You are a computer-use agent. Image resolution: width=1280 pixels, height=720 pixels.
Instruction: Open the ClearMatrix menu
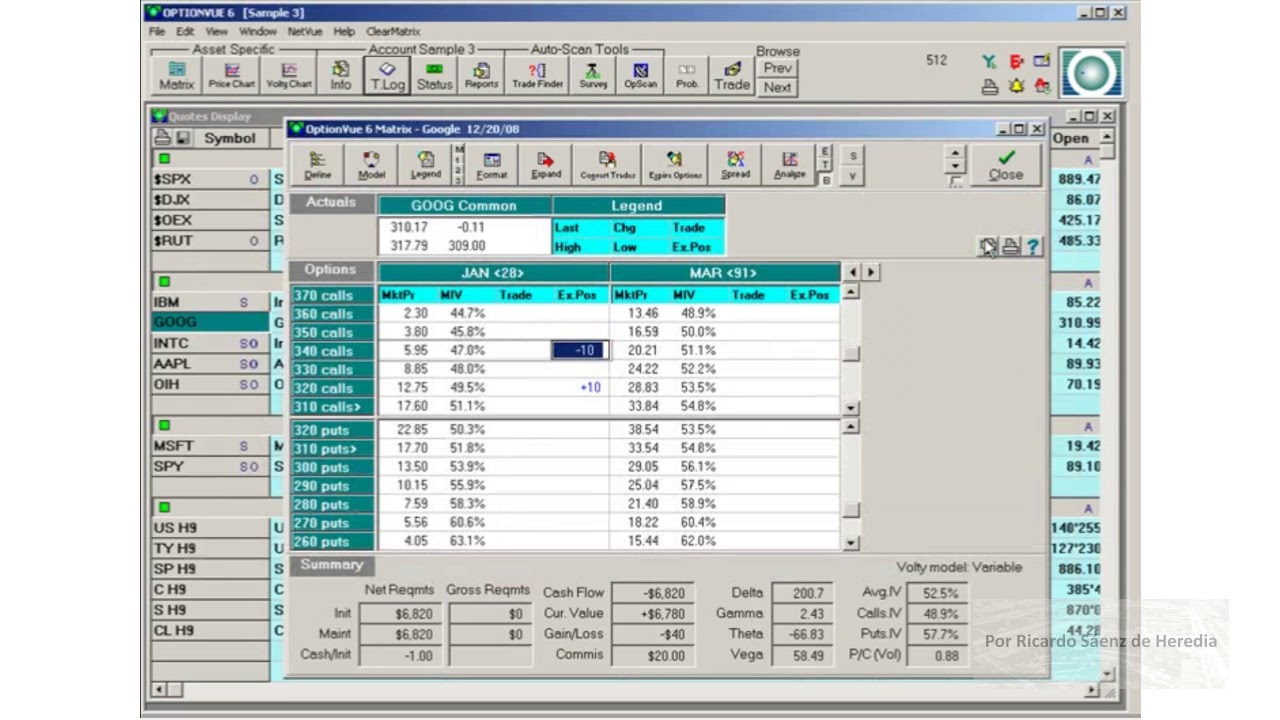tap(391, 32)
